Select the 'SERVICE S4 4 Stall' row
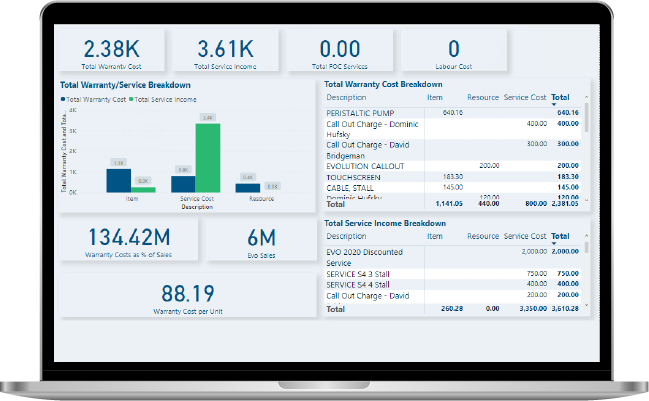 tap(453, 284)
